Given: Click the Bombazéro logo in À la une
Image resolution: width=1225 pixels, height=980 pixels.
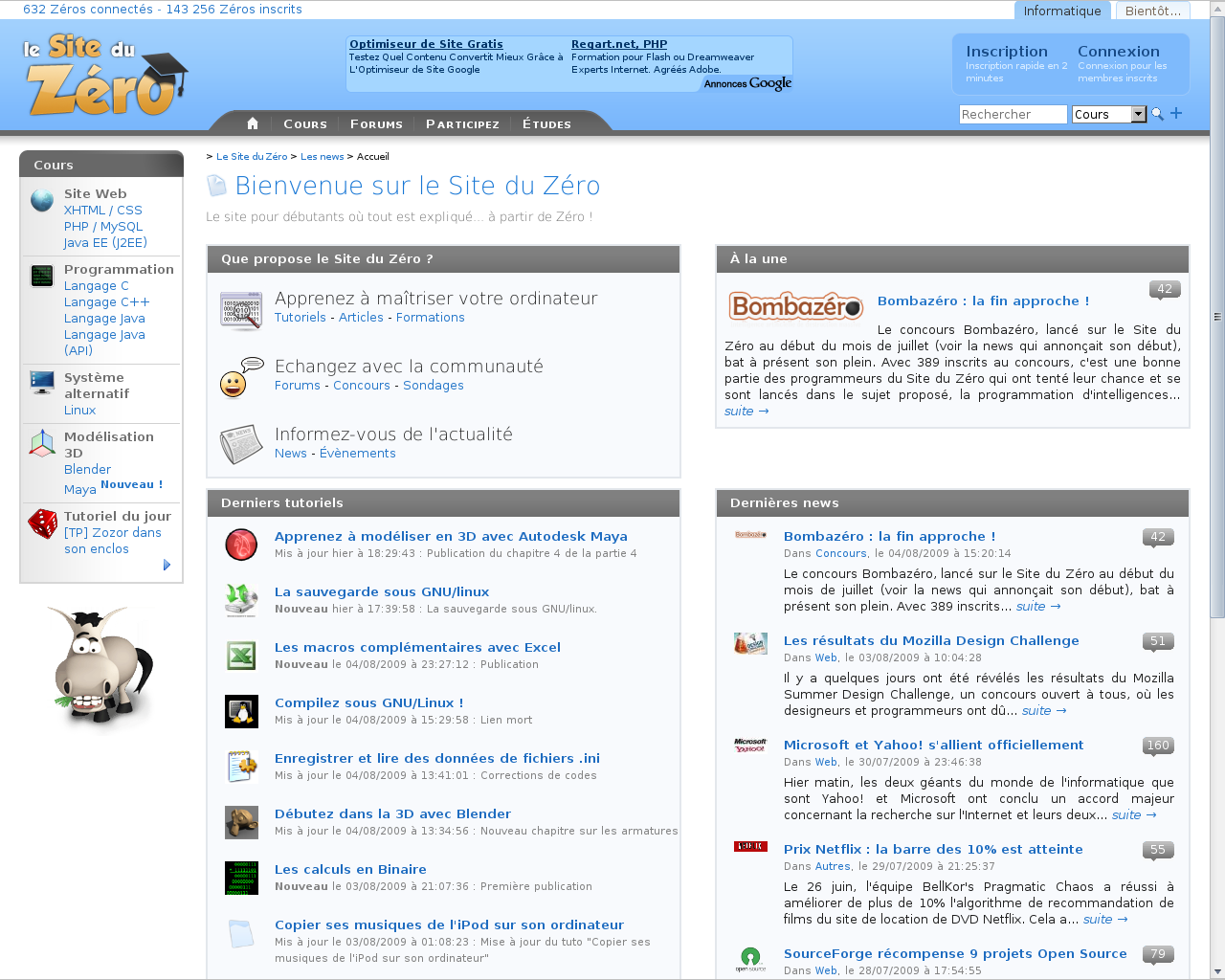Looking at the screenshot, I should click(795, 306).
